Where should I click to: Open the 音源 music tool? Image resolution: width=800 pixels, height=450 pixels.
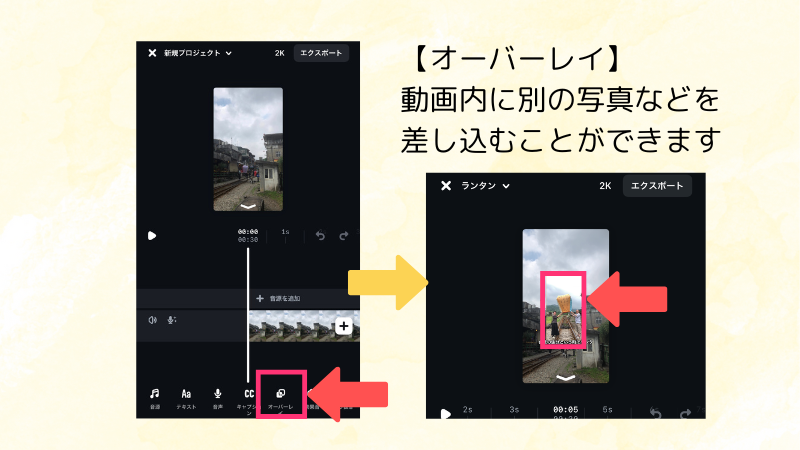[x=155, y=398]
